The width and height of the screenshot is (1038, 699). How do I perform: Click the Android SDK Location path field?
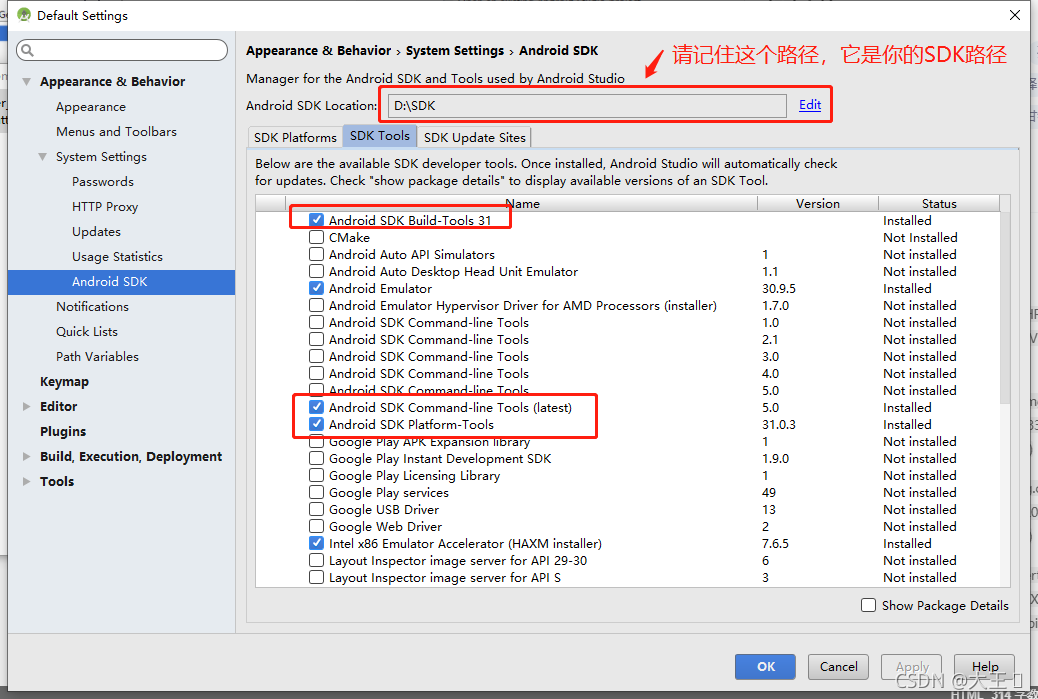587,105
